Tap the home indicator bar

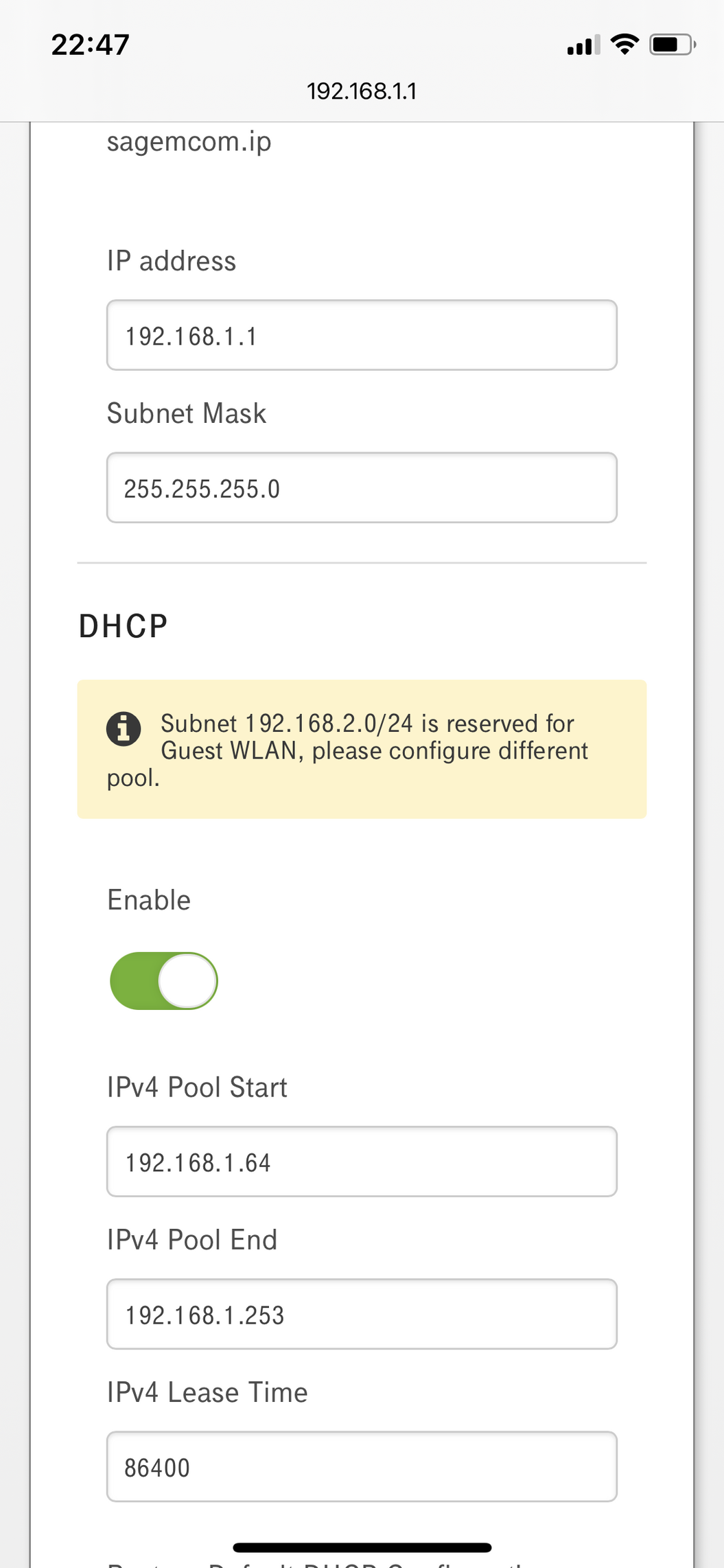[x=362, y=1547]
